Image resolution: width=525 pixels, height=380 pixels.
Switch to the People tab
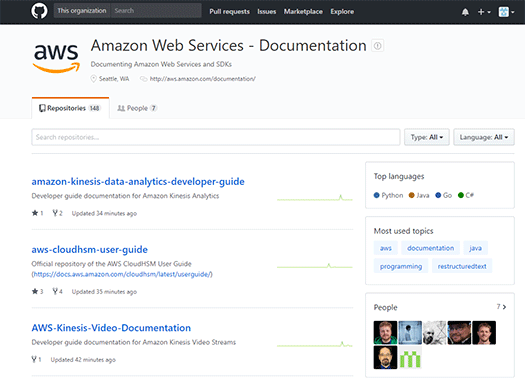pyautogui.click(x=137, y=108)
